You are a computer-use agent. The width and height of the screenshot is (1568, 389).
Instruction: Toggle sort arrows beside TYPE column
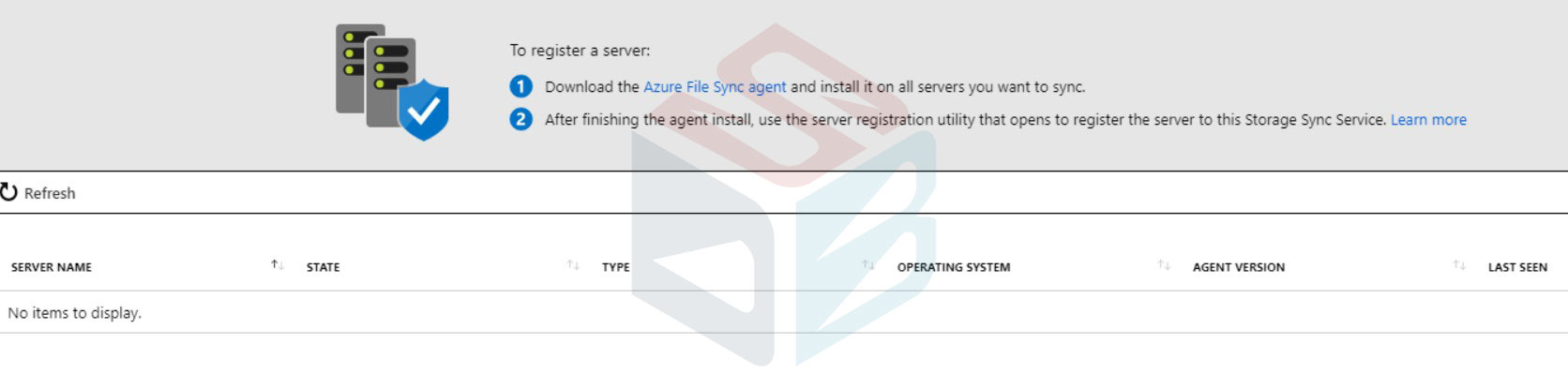point(868,265)
